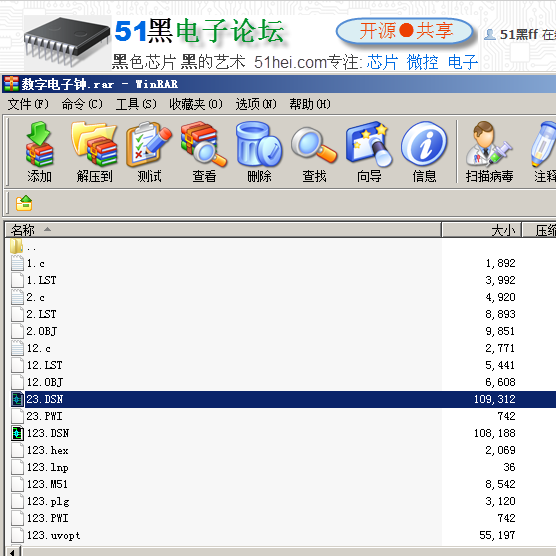Click the 微控 forum link

click(422, 62)
